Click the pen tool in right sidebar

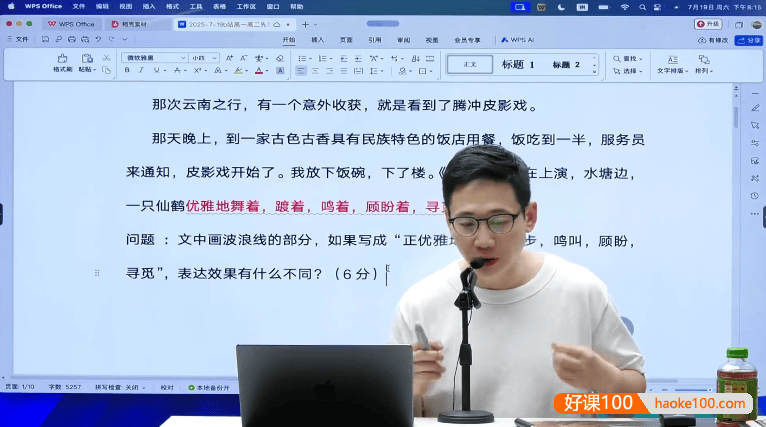coord(755,107)
